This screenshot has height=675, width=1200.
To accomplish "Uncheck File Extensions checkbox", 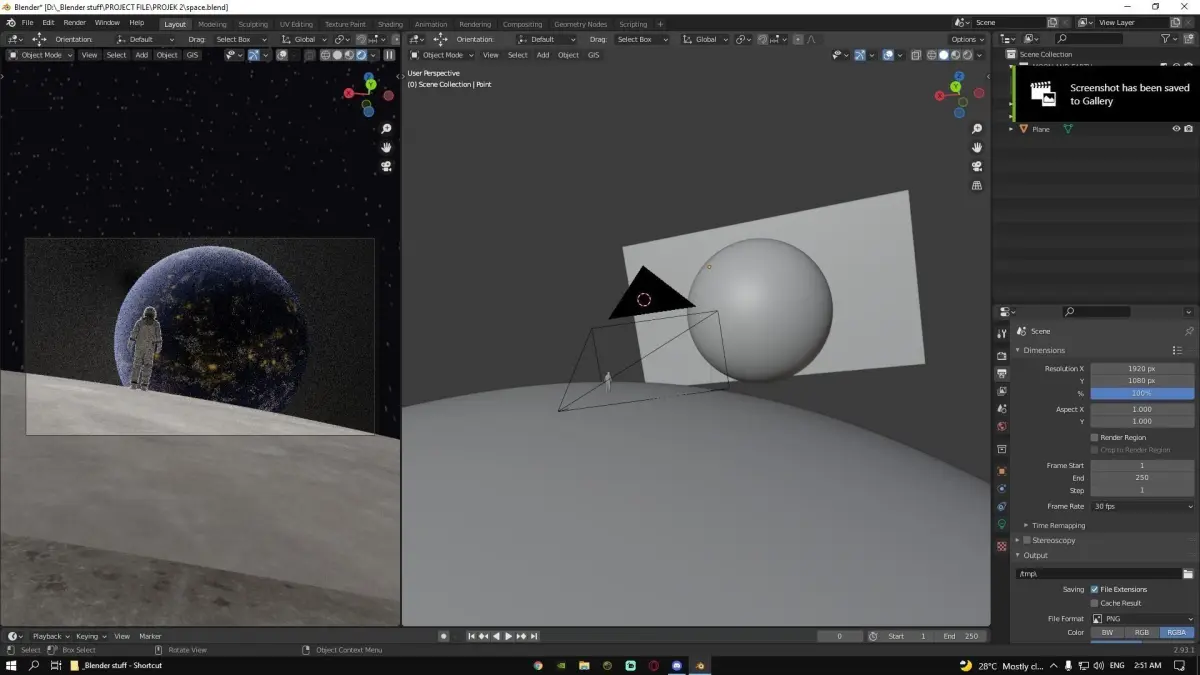I will tap(1095, 589).
